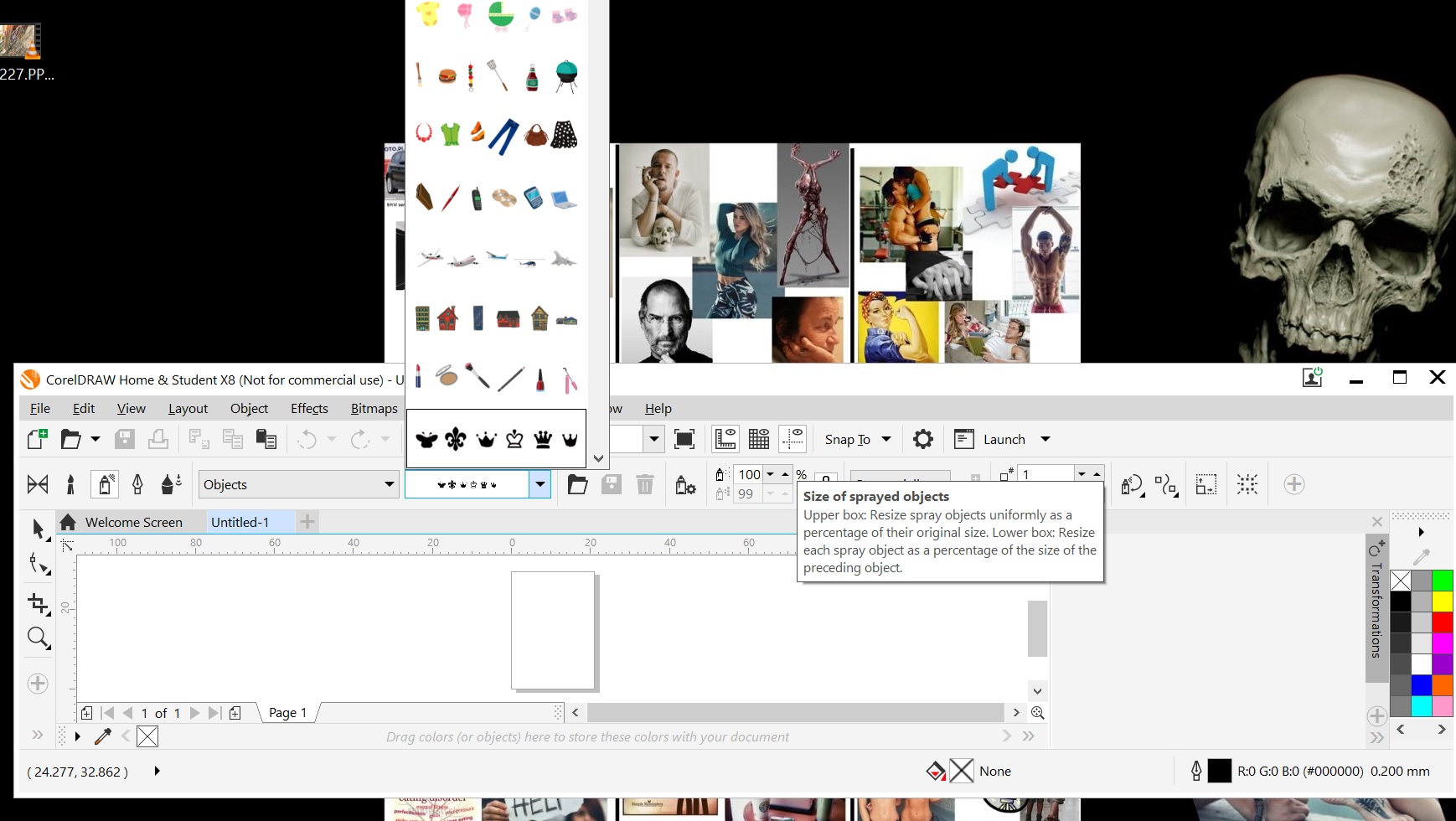The image size is (1456, 821).
Task: Expand the Objects category dropdown
Action: point(389,484)
